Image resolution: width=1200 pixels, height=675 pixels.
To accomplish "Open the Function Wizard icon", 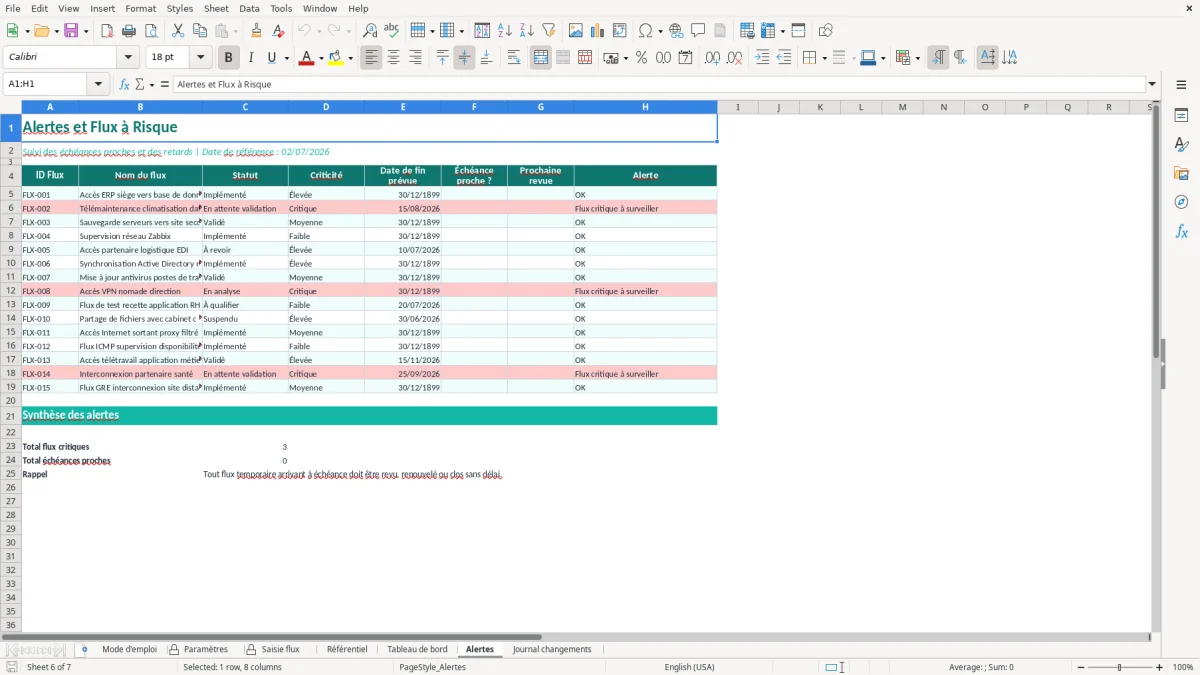I will pos(125,85).
